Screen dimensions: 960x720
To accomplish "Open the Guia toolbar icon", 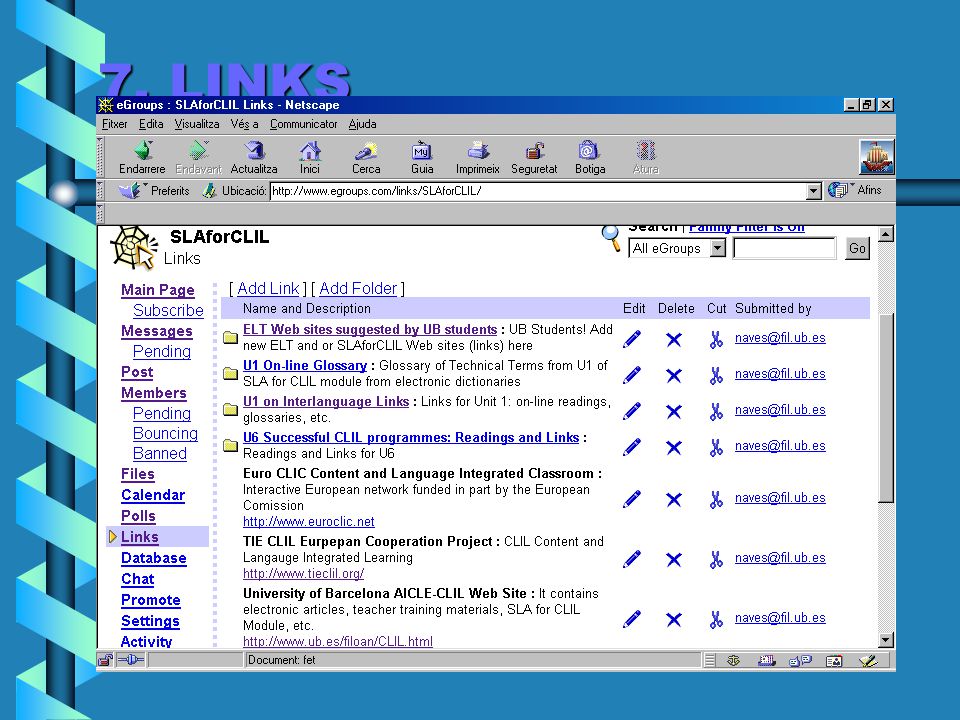I will (422, 157).
